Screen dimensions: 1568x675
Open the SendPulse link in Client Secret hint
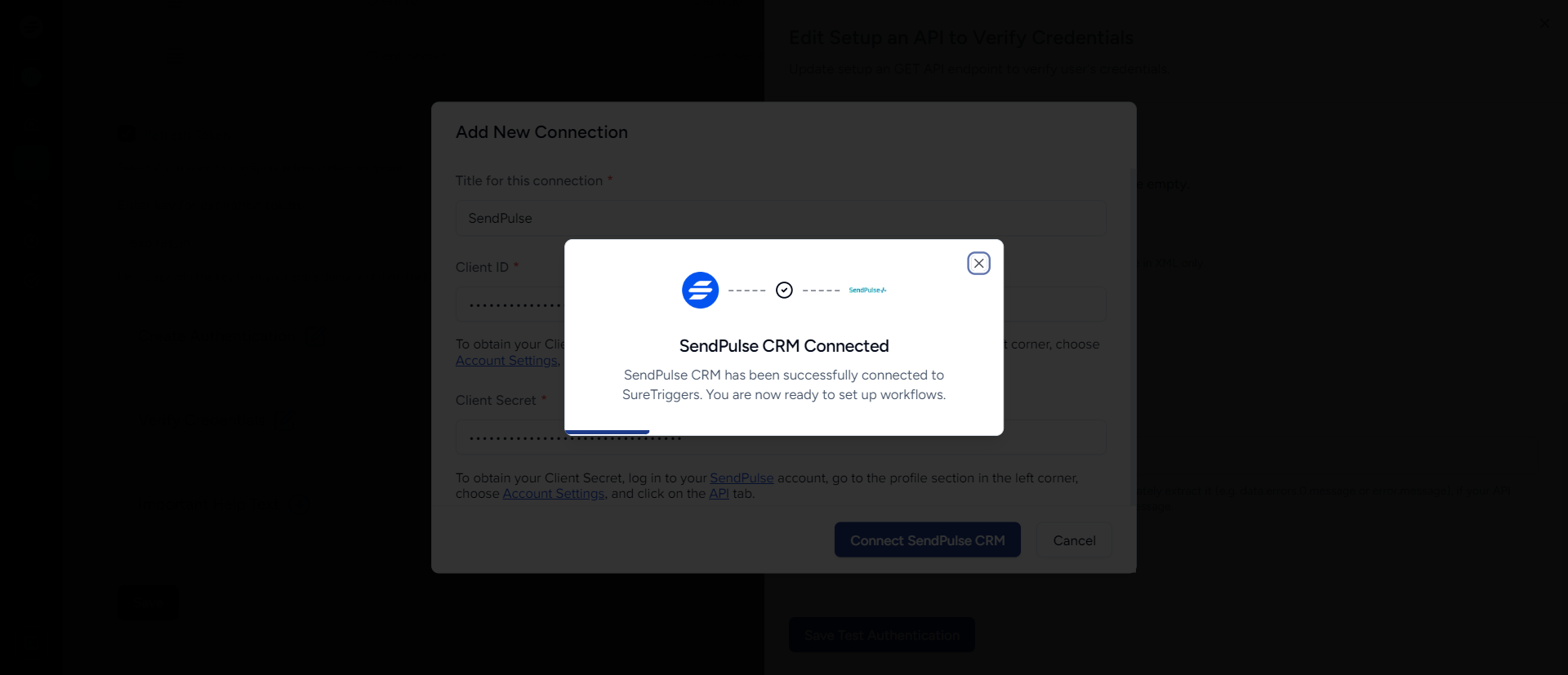pyautogui.click(x=741, y=478)
